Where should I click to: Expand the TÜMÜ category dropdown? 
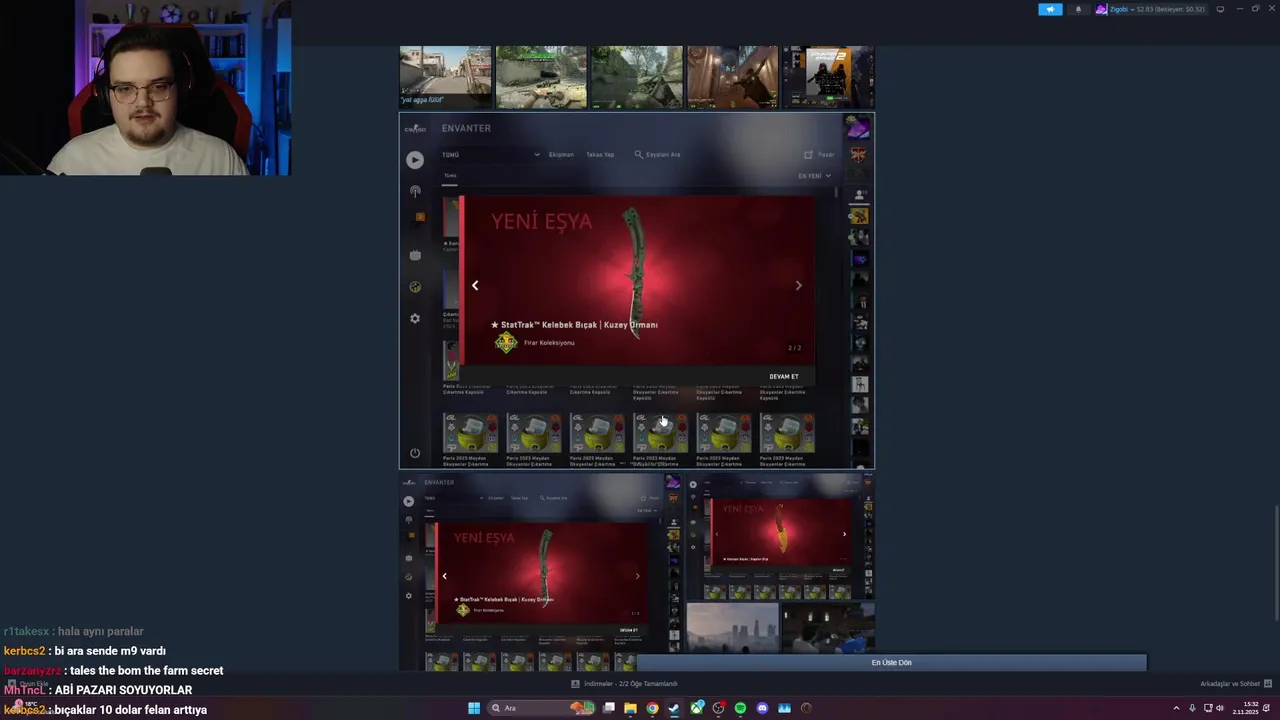[x=491, y=155]
